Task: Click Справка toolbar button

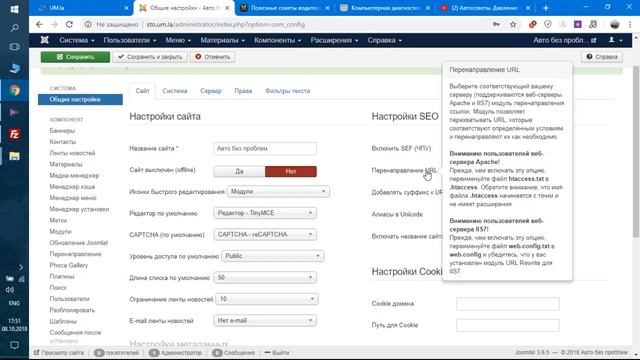Action: 602,57
